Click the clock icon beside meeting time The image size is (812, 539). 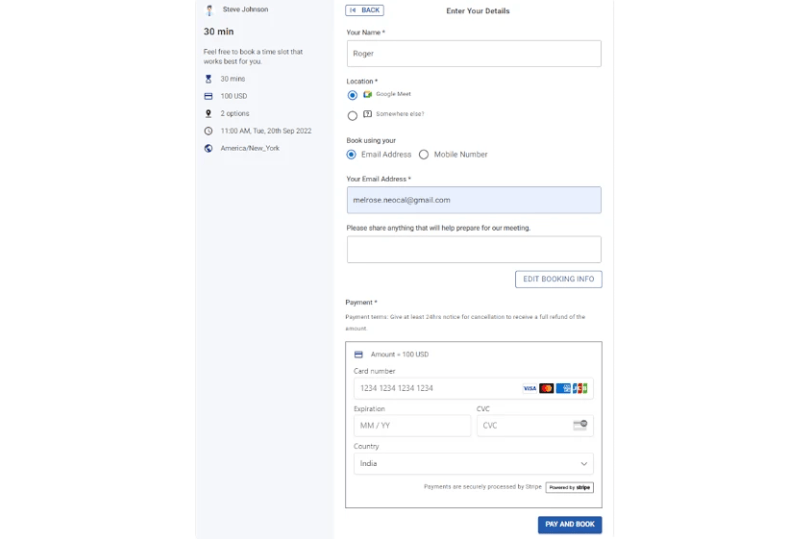pyautogui.click(x=208, y=131)
